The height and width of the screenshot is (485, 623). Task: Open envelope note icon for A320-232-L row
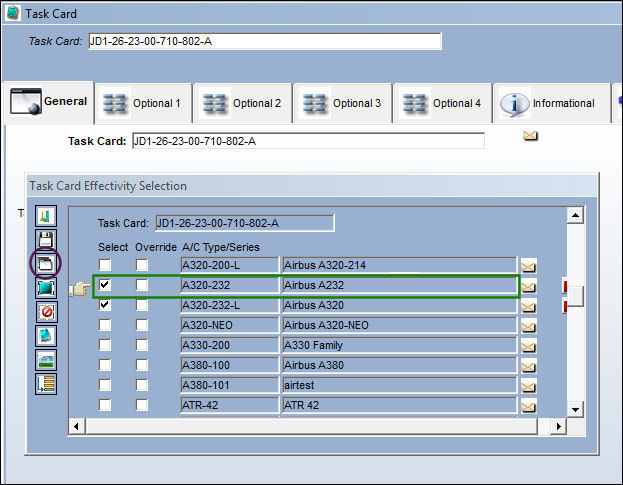(x=528, y=307)
